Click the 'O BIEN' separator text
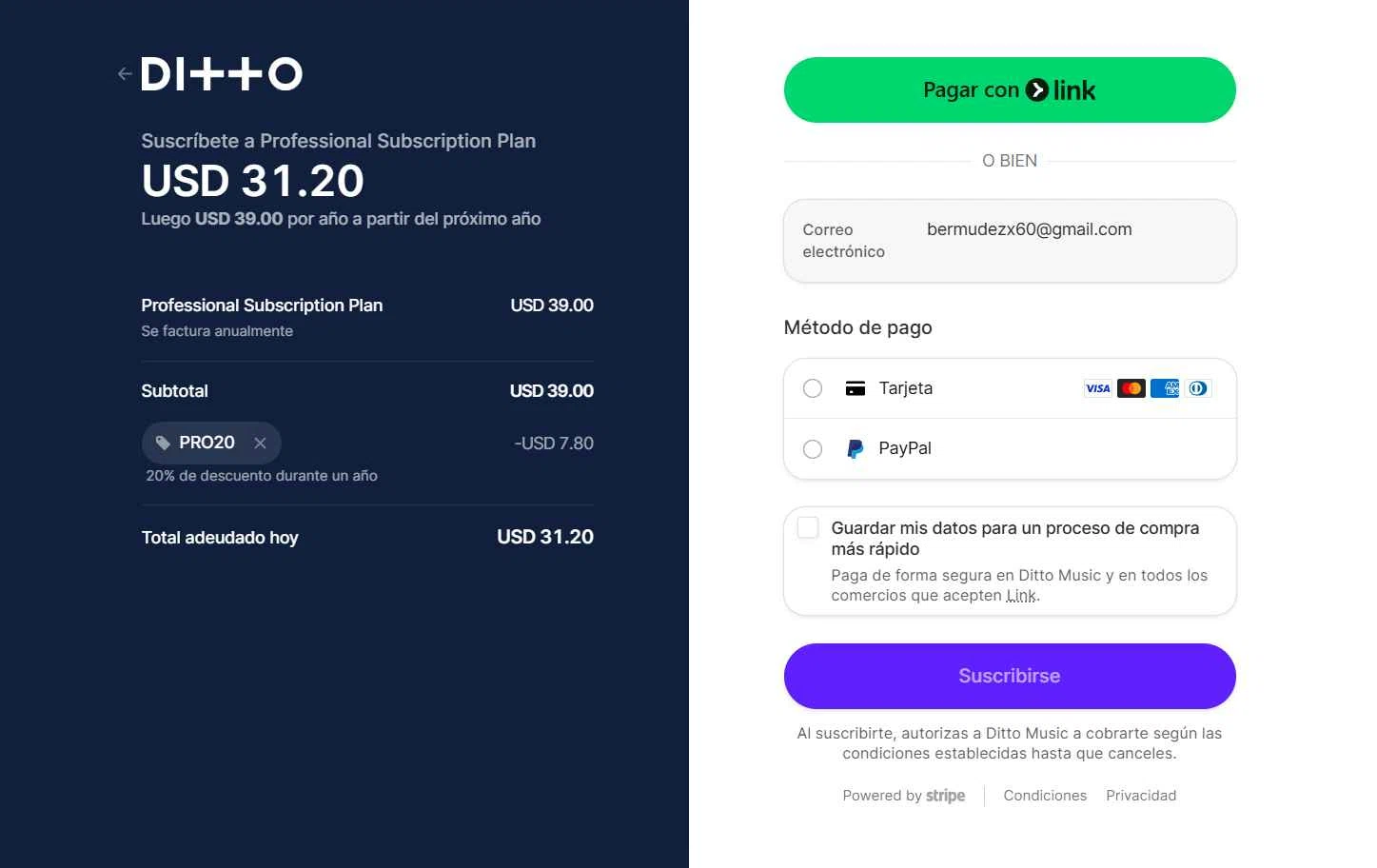The width and height of the screenshot is (1377, 868). [1010, 161]
